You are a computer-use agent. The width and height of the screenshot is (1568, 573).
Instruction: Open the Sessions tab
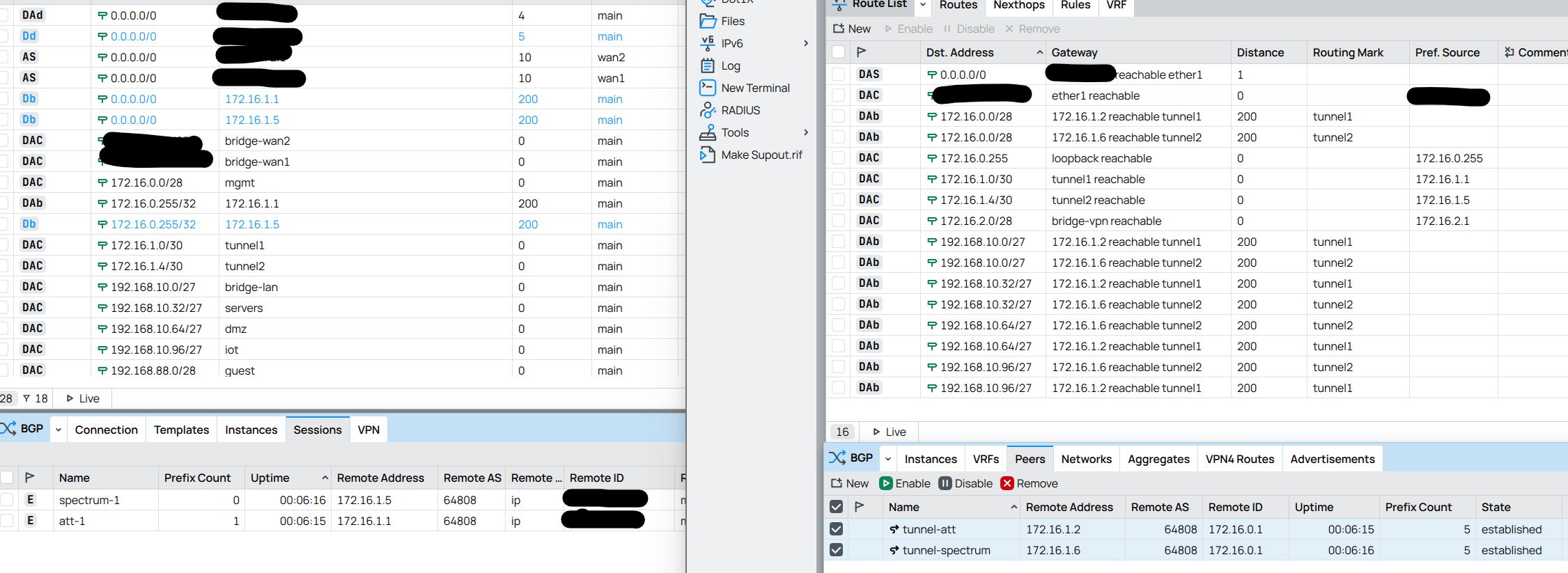tap(318, 430)
